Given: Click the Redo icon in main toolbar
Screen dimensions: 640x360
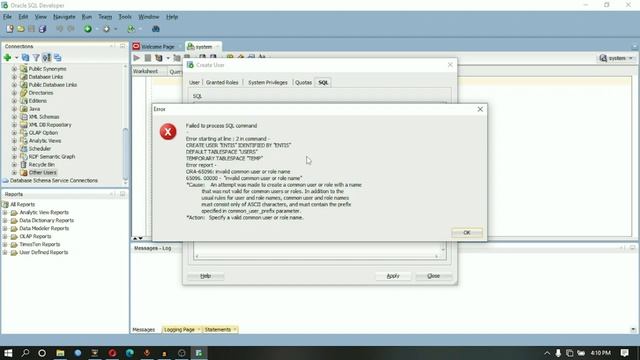Looking at the screenshot, I should point(71,29).
